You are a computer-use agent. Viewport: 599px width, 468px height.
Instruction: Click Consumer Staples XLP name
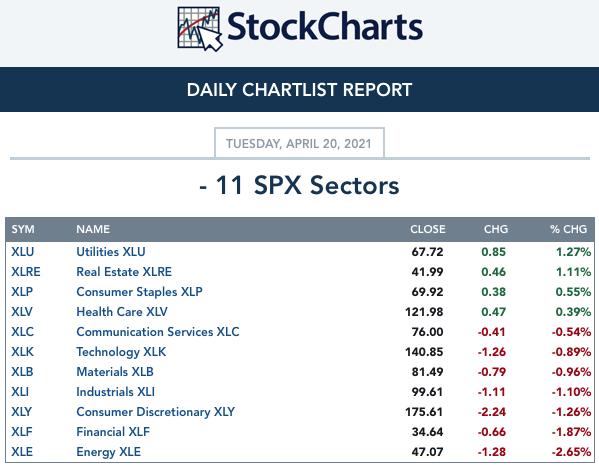point(139,292)
